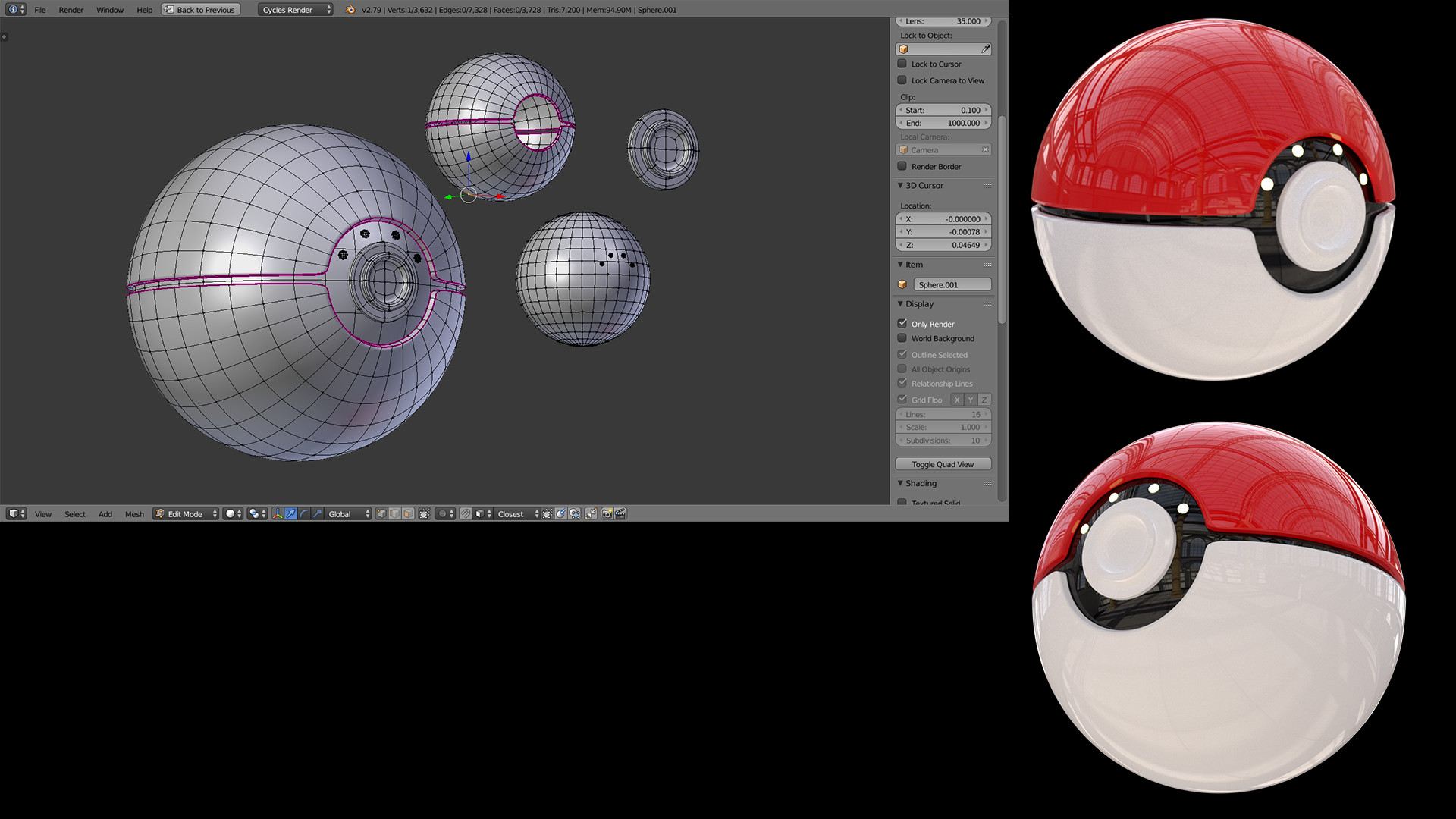1456x819 pixels.
Task: Open the File menu
Action: pos(40,10)
